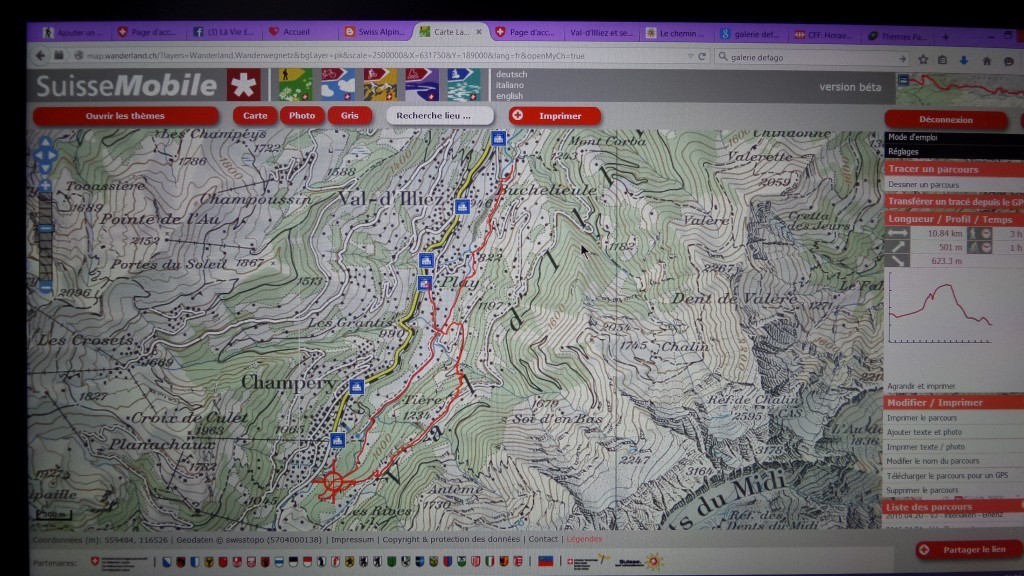Zoom the map in with plus button
Image resolution: width=1024 pixels, height=576 pixels.
click(45, 186)
